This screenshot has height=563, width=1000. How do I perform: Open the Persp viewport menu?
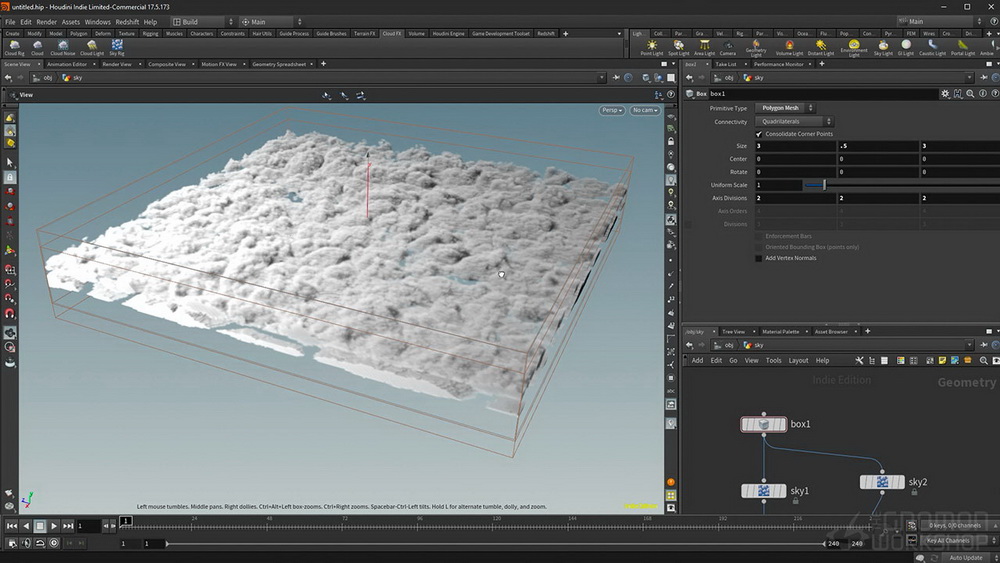coord(612,110)
